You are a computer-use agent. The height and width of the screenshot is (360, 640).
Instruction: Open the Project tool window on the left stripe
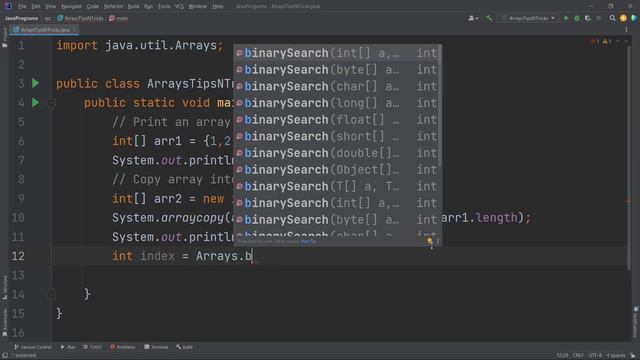tap(4, 37)
